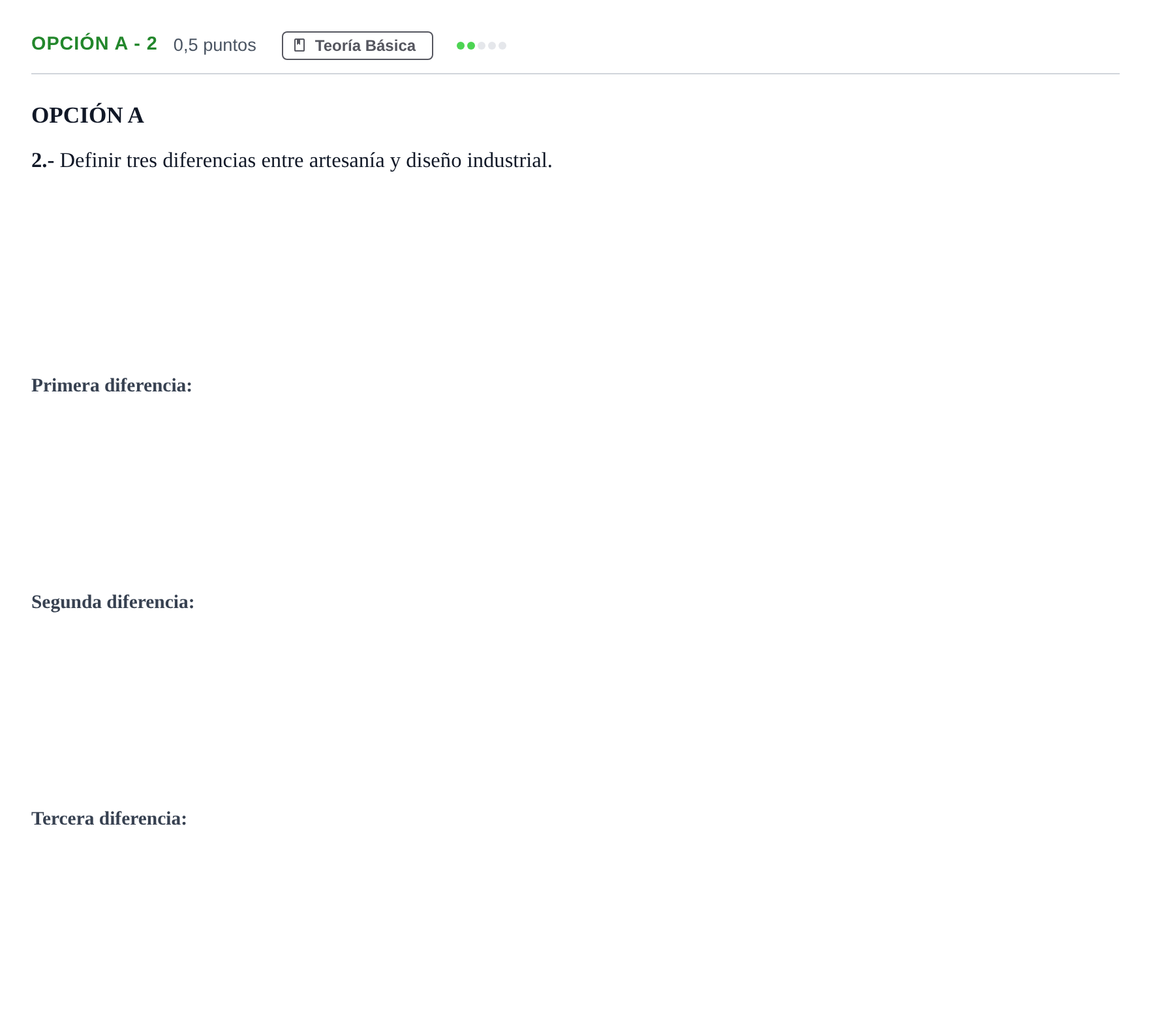
Task: Select the Teoría Básica category badge
Action: coord(358,46)
